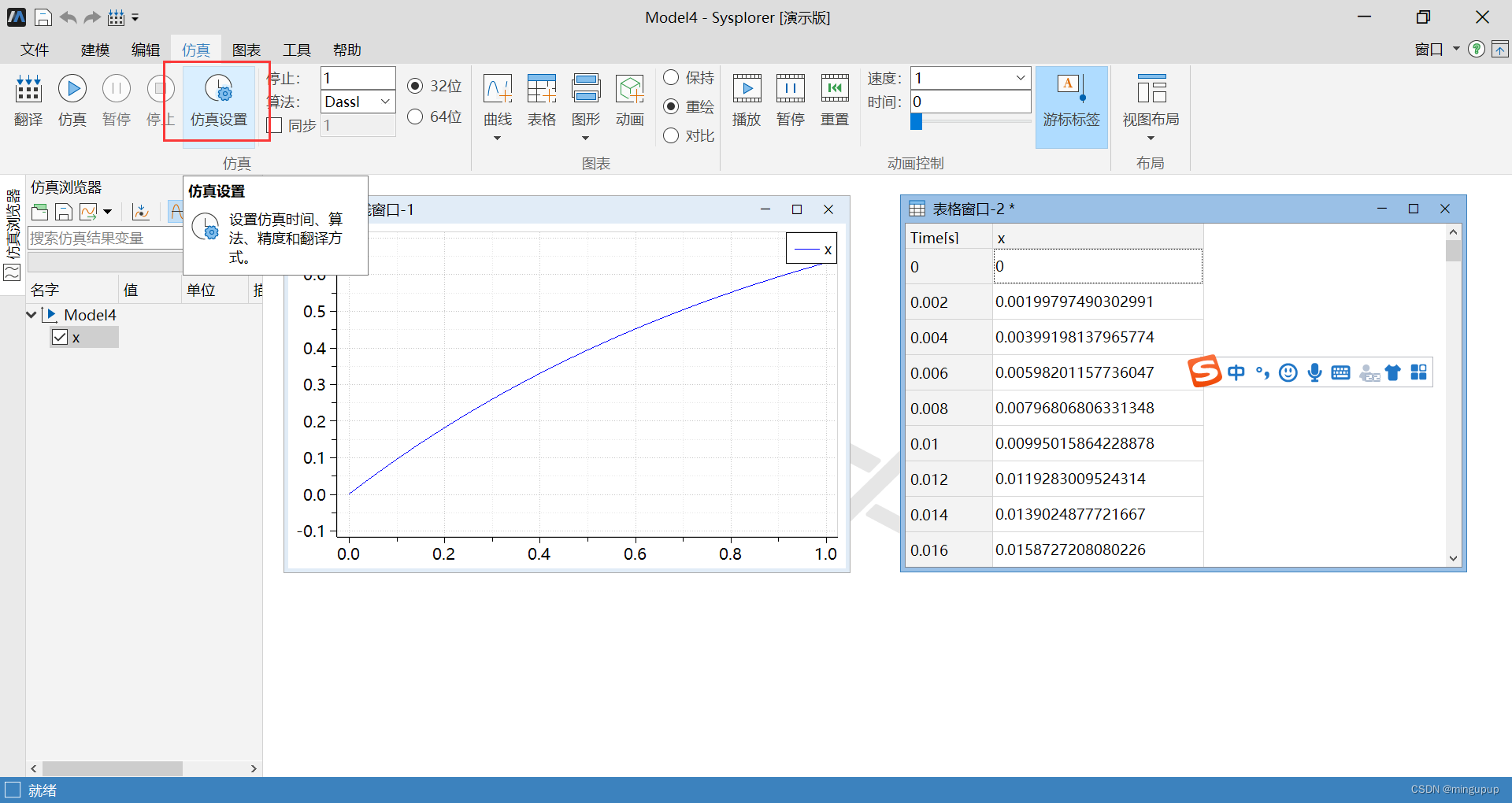Open result file icon in 仿真浏览器
1512x803 pixels.
[x=40, y=212]
